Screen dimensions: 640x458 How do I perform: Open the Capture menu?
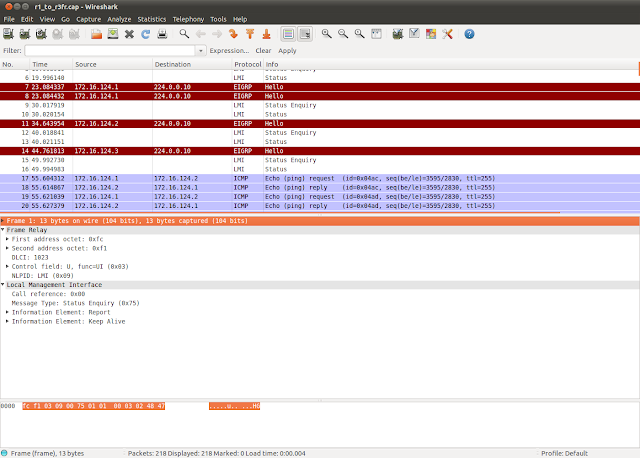(x=89, y=19)
